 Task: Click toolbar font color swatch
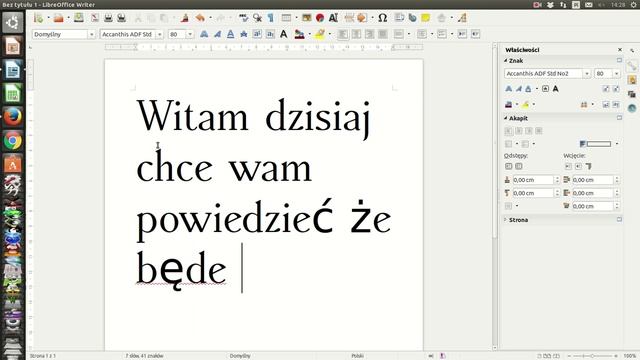click(x=299, y=34)
